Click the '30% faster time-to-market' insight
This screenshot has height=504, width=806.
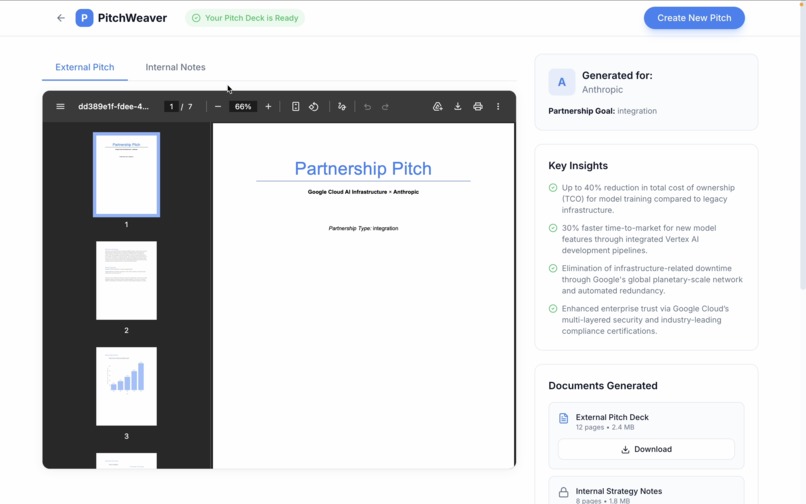pos(638,239)
